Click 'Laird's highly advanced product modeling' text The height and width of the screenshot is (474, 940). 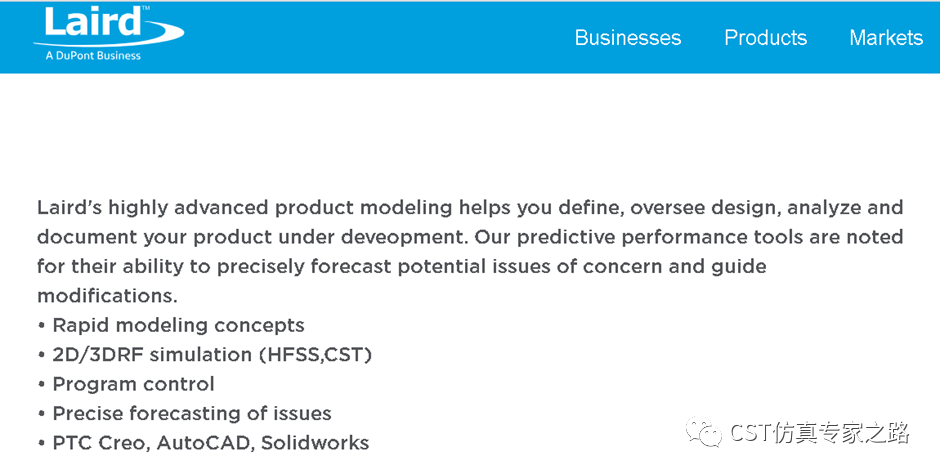pyautogui.click(x=245, y=208)
